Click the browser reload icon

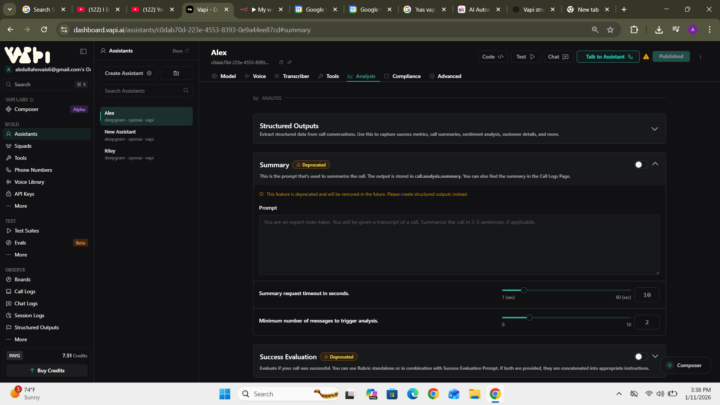(44, 30)
